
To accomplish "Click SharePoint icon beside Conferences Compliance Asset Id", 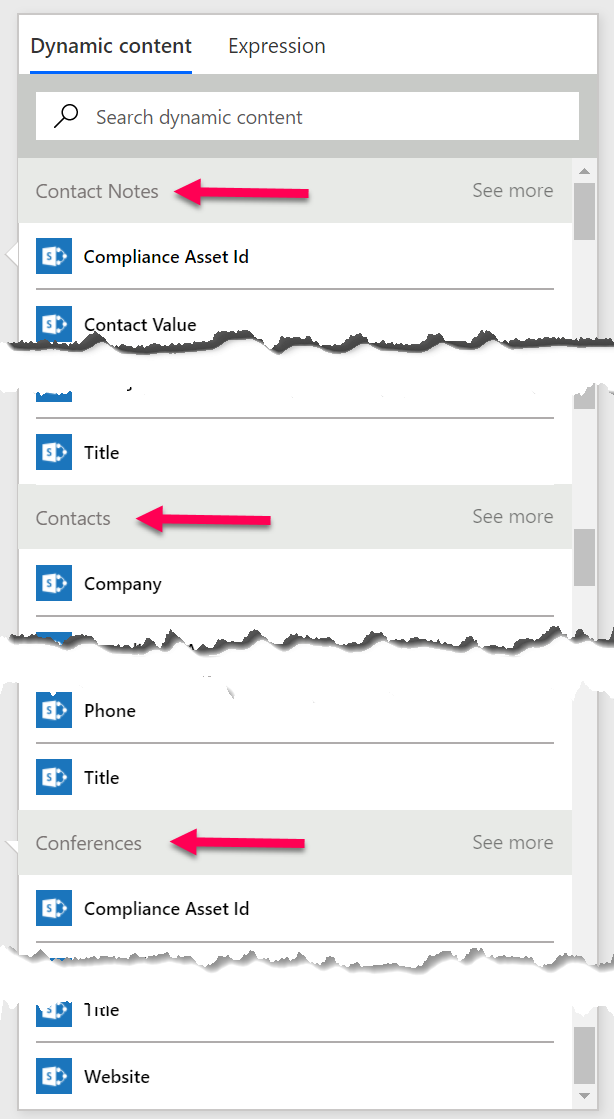I will click(54, 908).
